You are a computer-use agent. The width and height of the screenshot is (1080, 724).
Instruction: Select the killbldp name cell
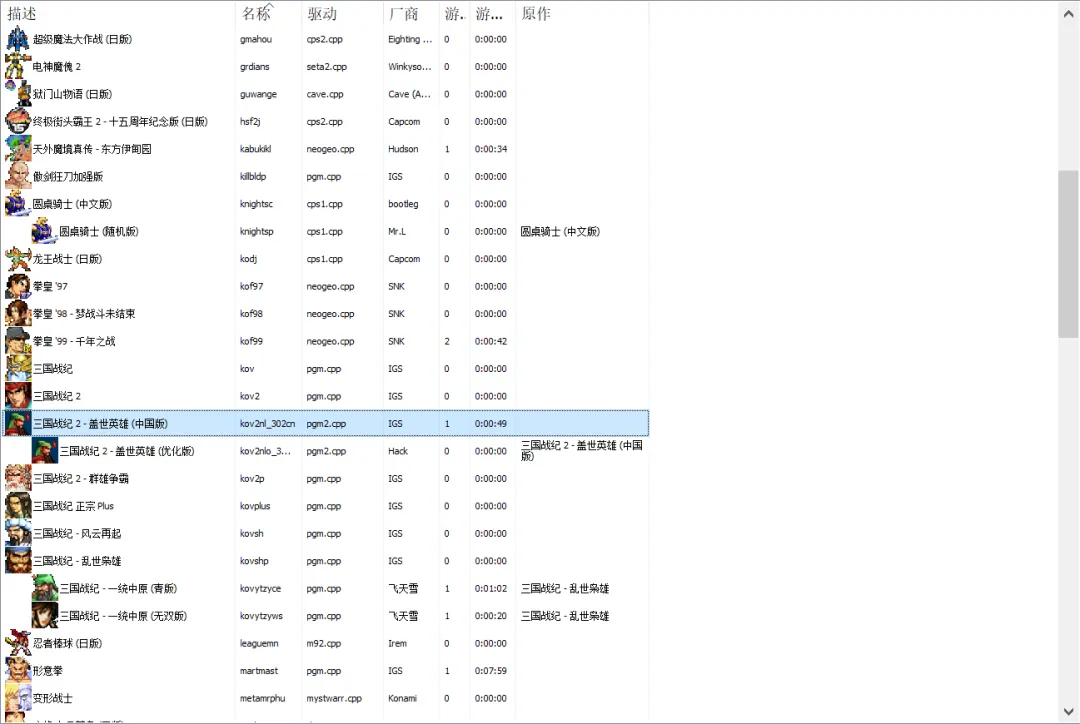[253, 176]
